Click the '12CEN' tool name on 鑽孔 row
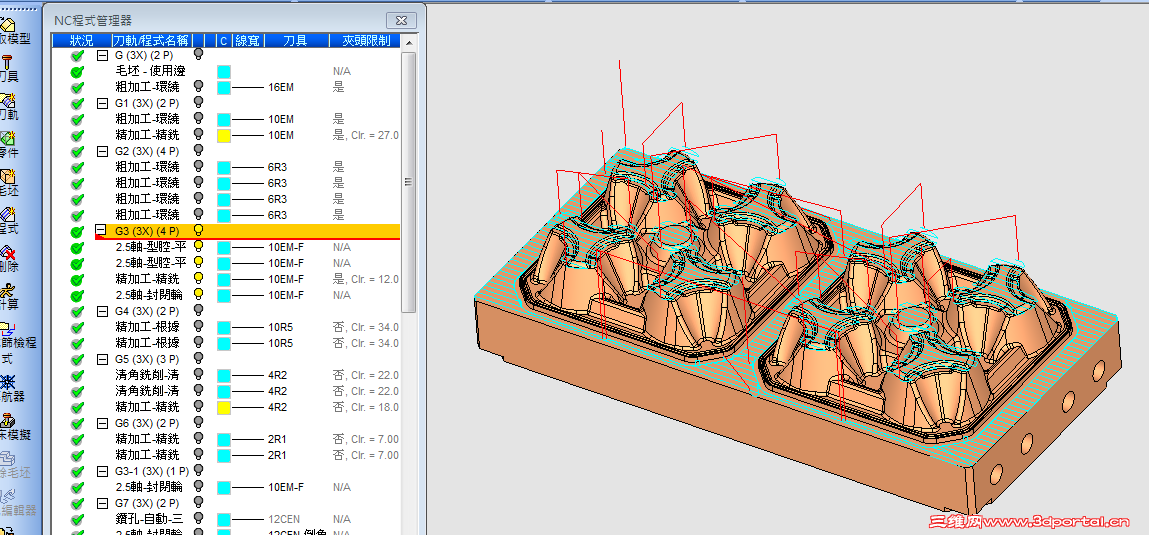The width and height of the screenshot is (1149, 535). coord(284,519)
